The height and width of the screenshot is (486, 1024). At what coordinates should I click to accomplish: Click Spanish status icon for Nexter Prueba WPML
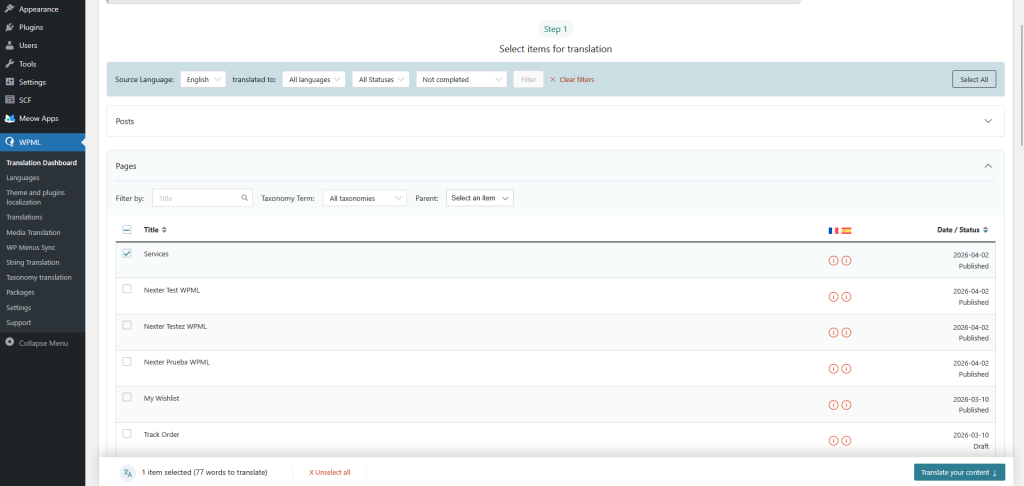(x=846, y=368)
